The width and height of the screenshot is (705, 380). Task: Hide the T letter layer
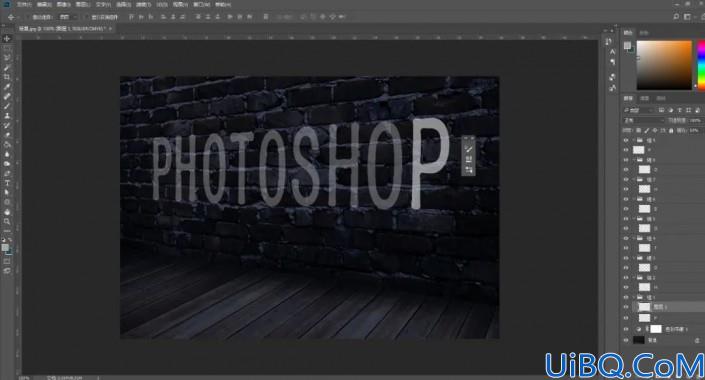[x=626, y=248]
